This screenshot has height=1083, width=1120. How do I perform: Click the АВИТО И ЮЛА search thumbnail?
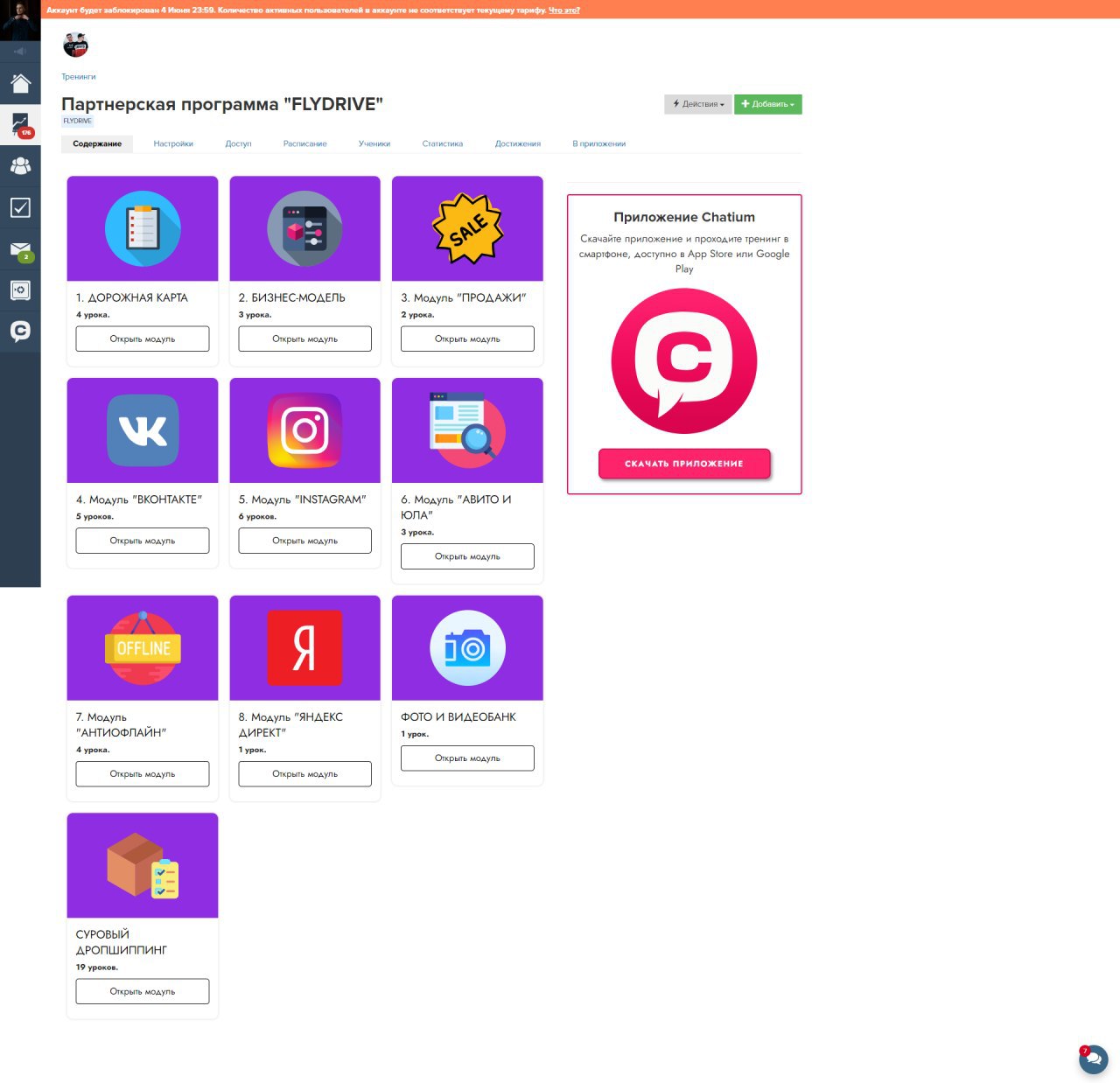pos(467,430)
